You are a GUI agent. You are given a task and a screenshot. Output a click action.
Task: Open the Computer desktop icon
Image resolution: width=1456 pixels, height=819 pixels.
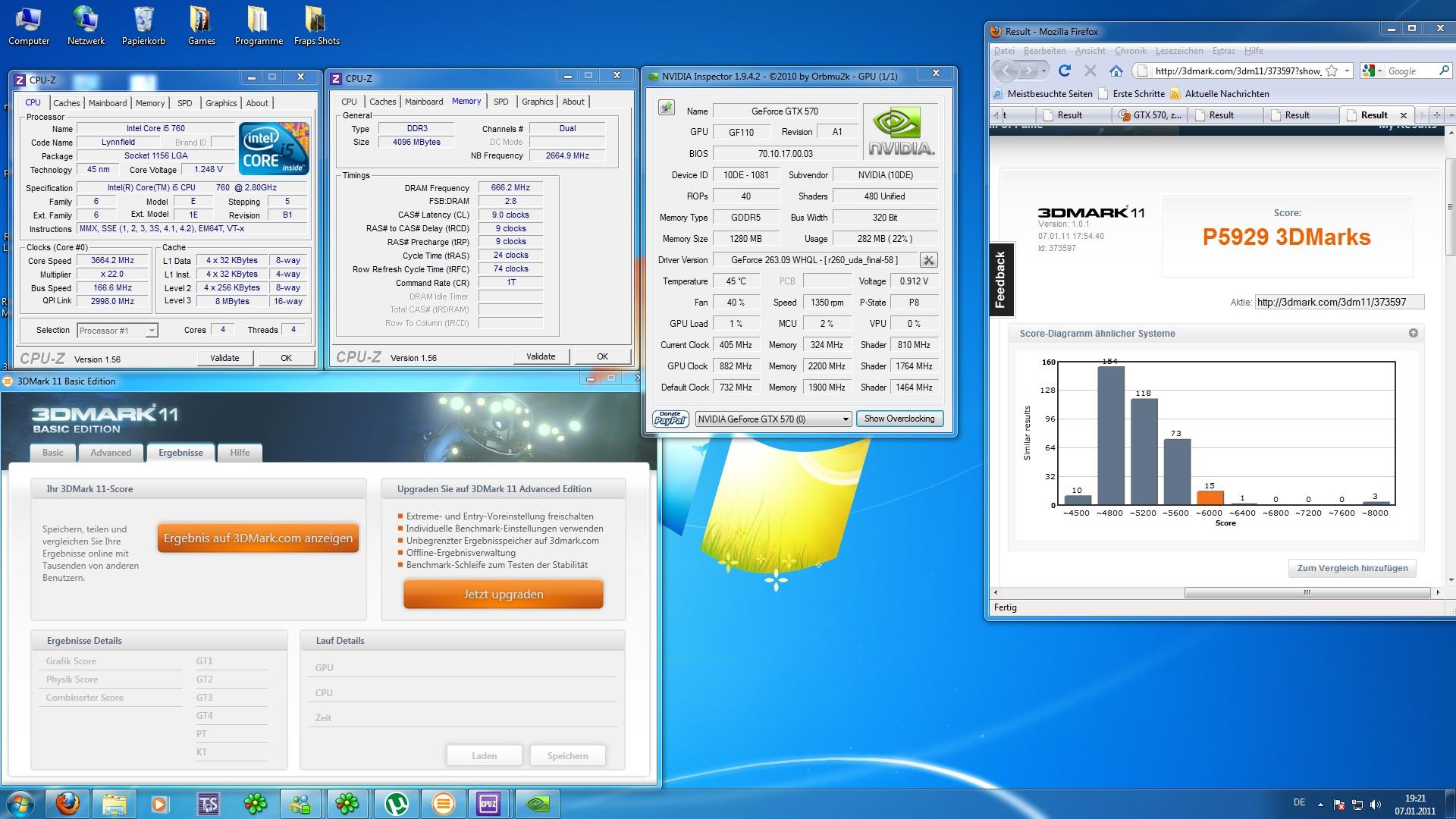29,25
